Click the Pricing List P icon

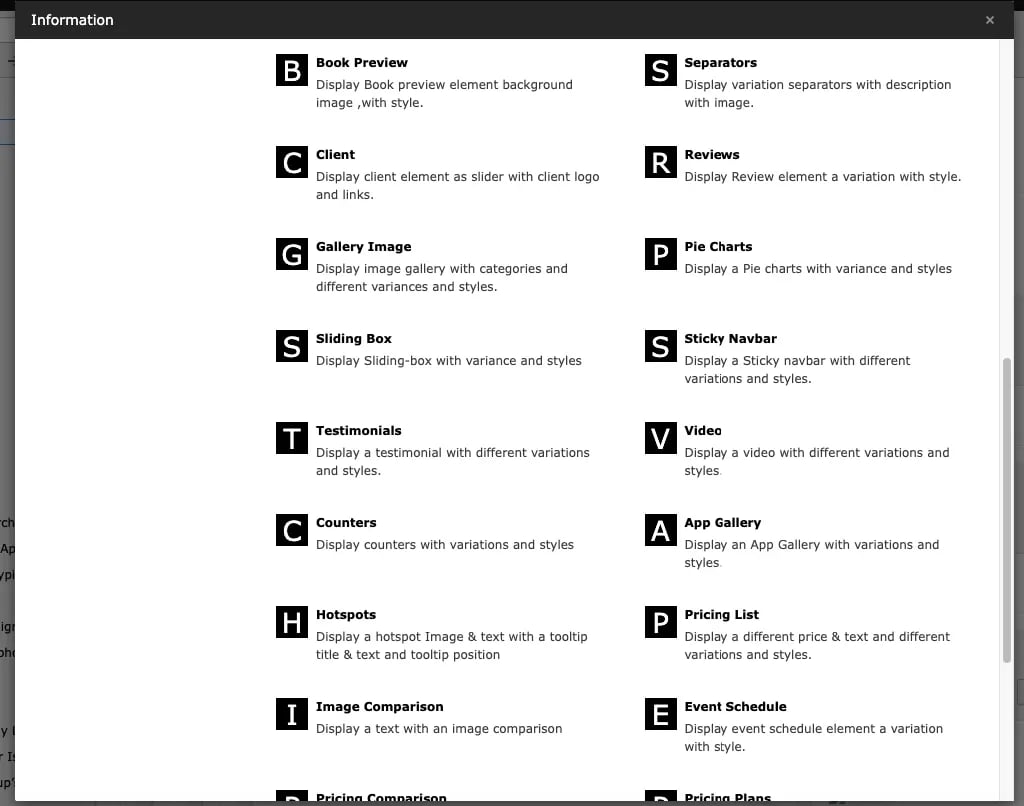pos(660,622)
